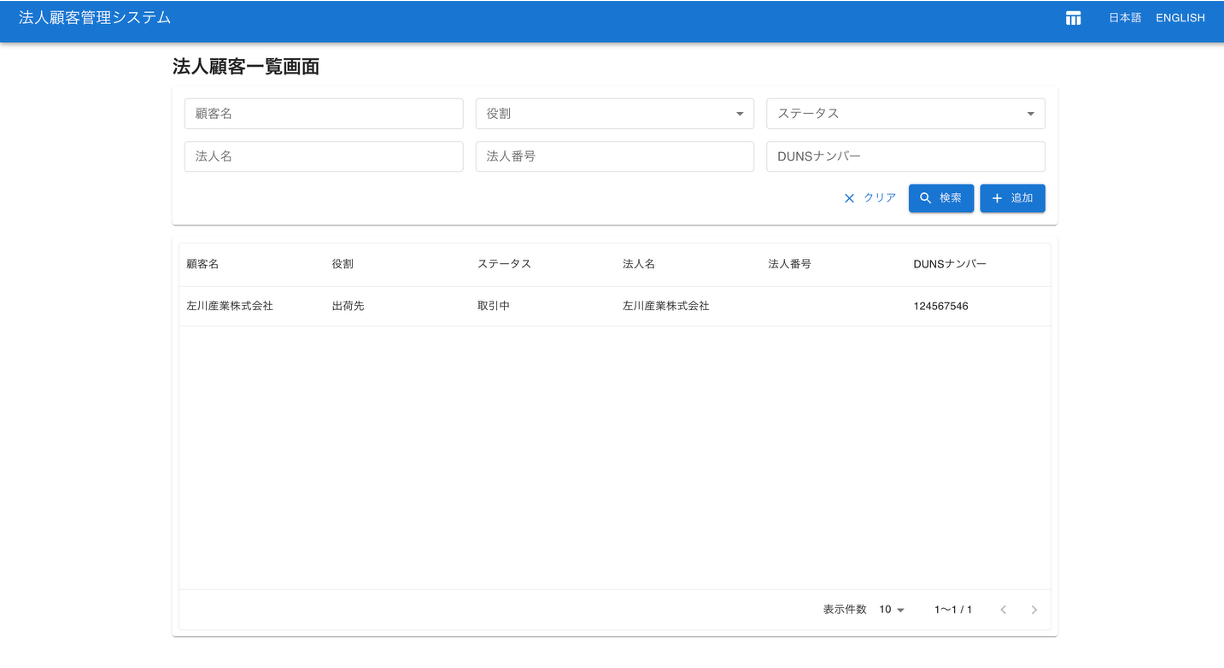Screen dimensions: 1224x668
Task: Focus the 法人番号 search field
Action: pos(615,157)
